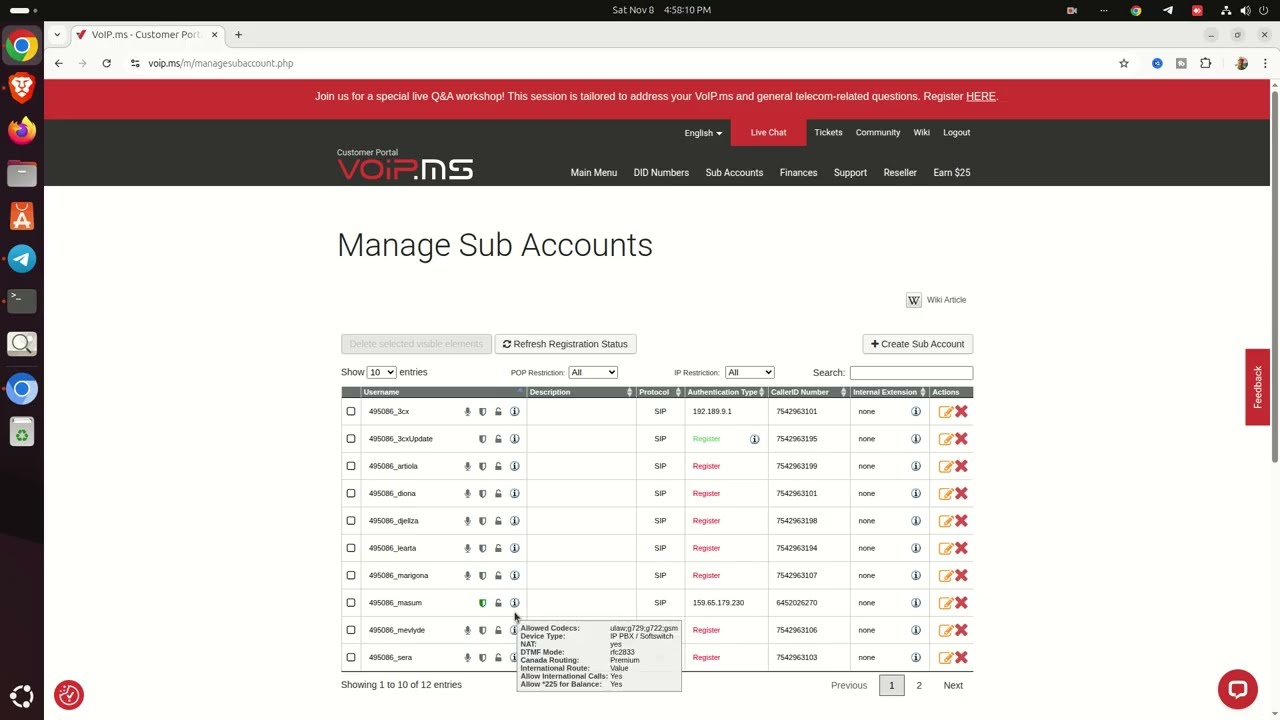Click Refresh Registration Status button
Image resolution: width=1280 pixels, height=720 pixels.
(x=565, y=344)
